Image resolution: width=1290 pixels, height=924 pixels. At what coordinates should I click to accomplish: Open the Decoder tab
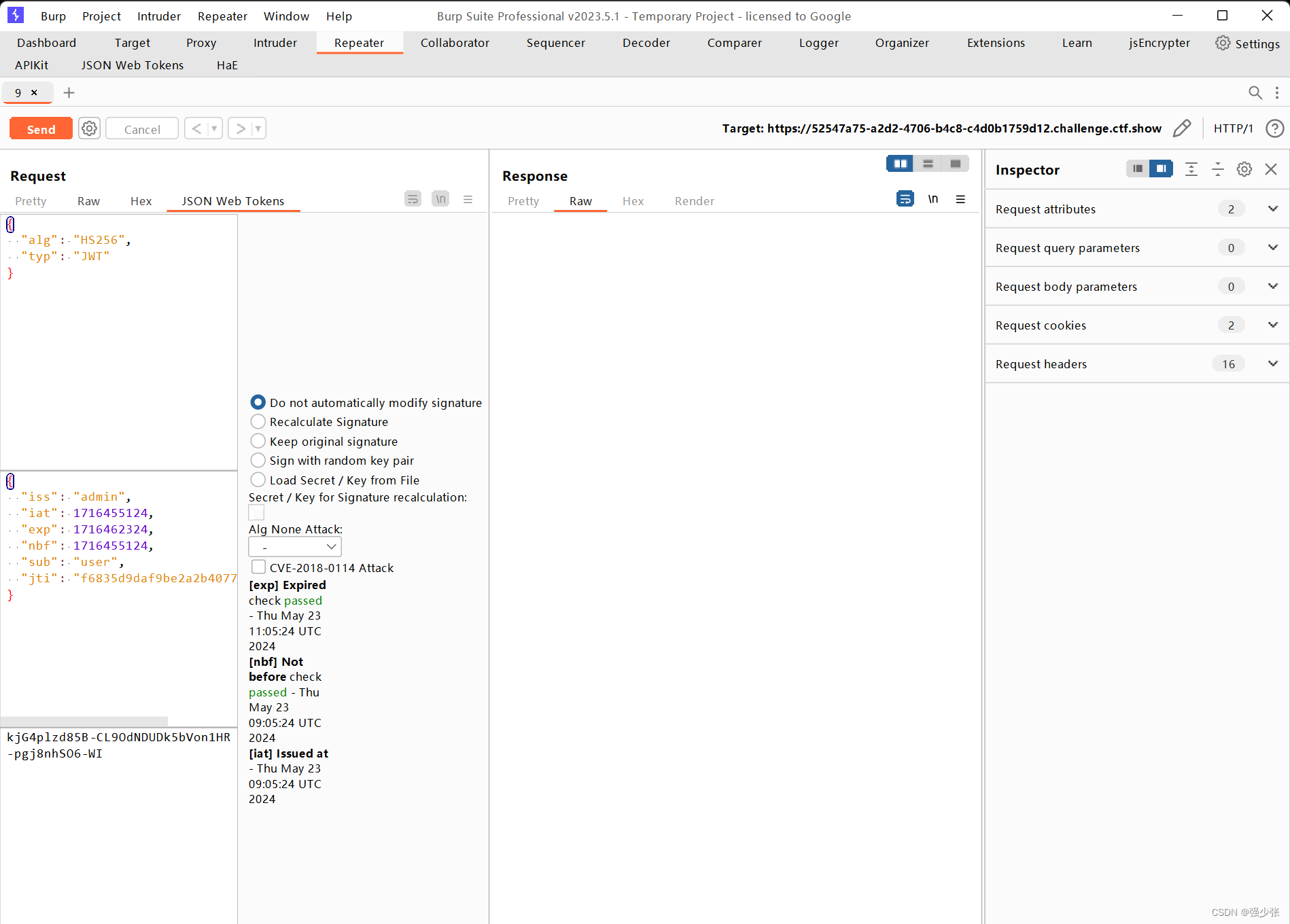point(646,43)
